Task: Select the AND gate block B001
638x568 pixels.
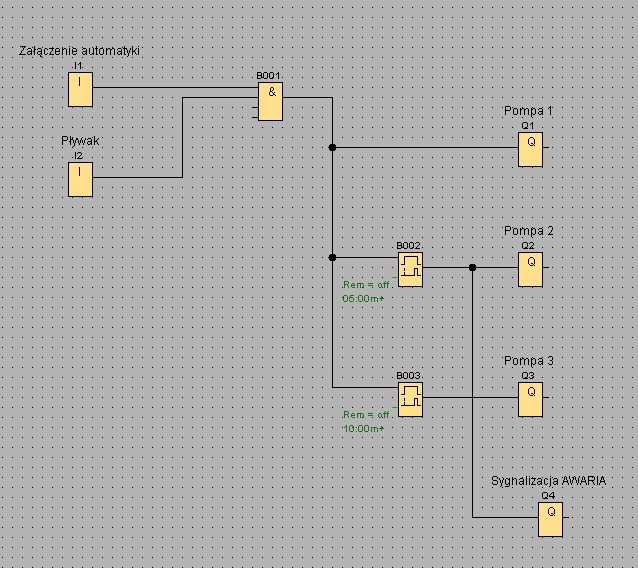Action: 270,101
